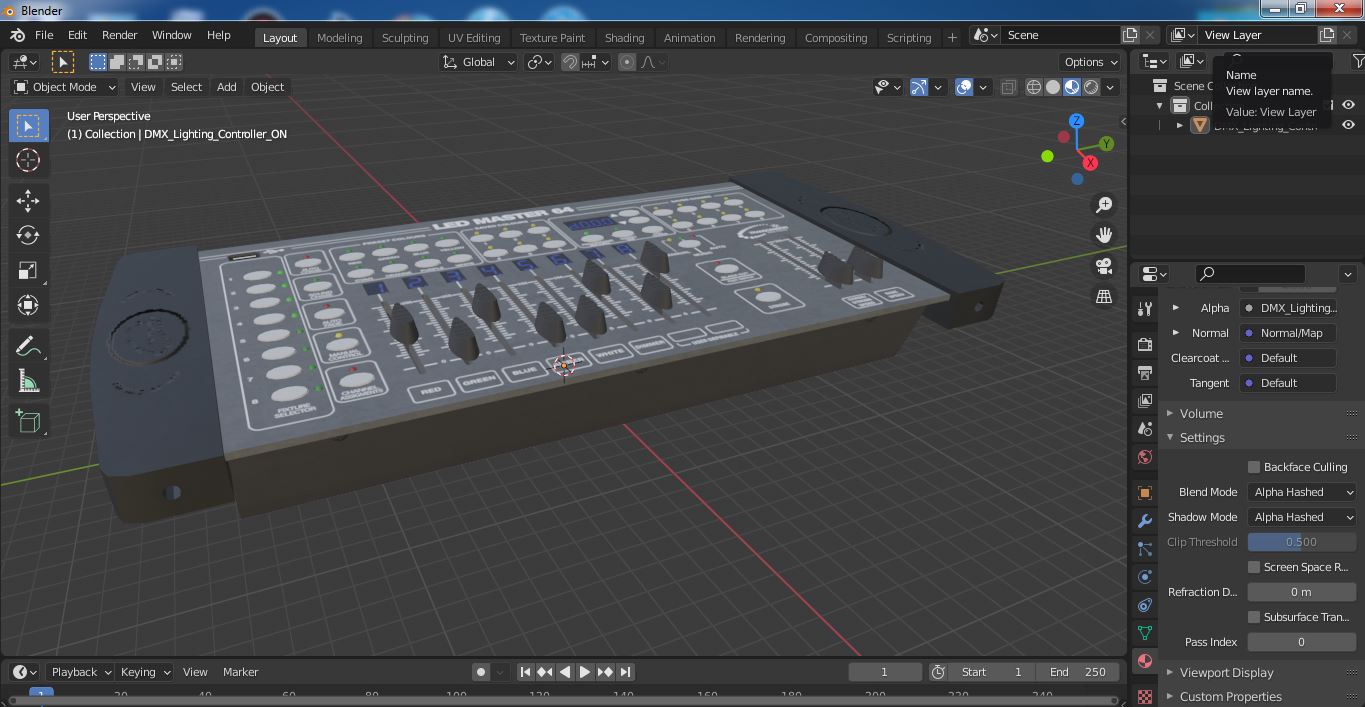Open the Output properties tab
Viewport: 1365px width, 707px height.
(1145, 372)
